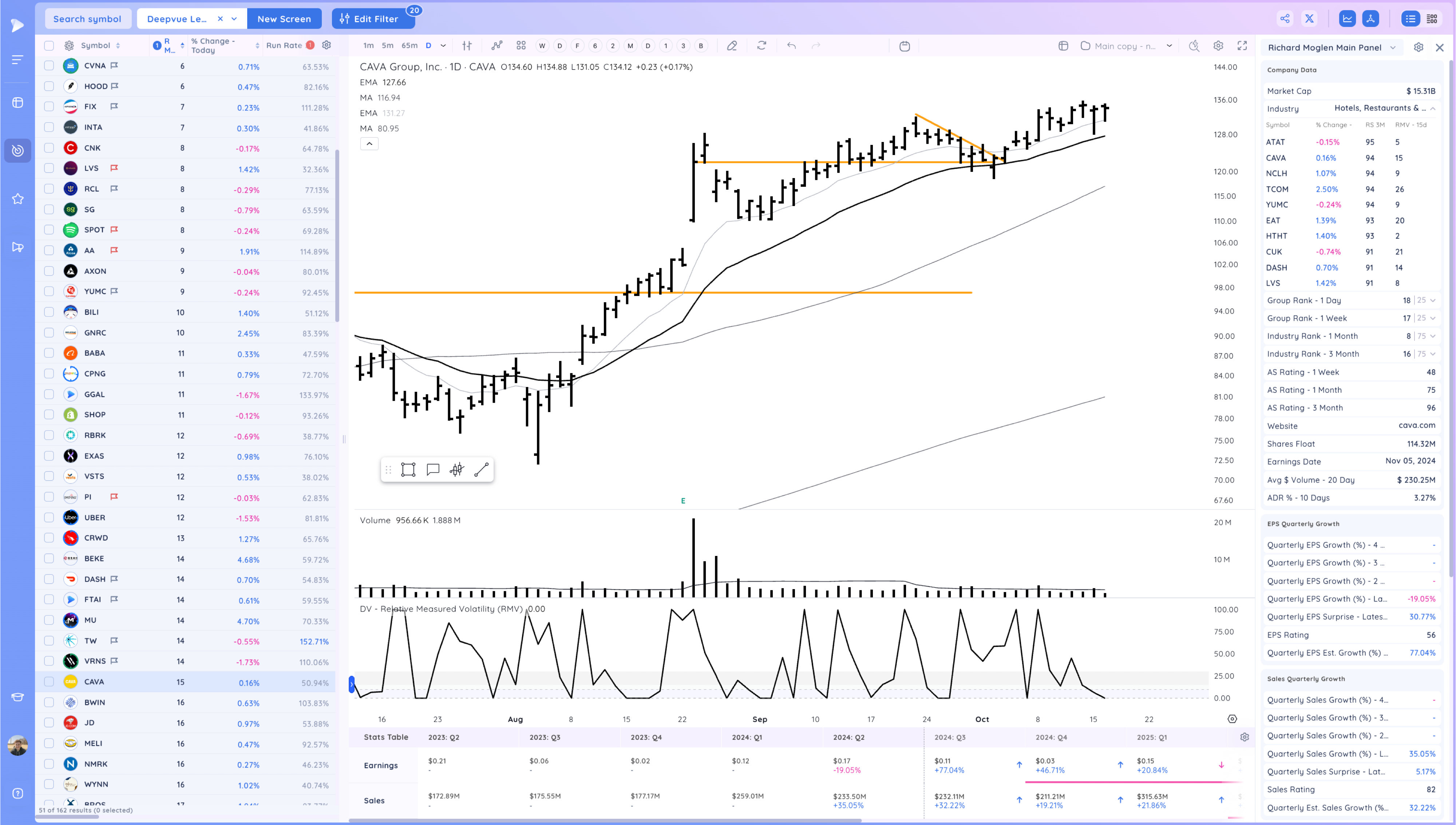Click the New Screen button
Viewport: 1456px width, 825px height.
click(x=284, y=19)
